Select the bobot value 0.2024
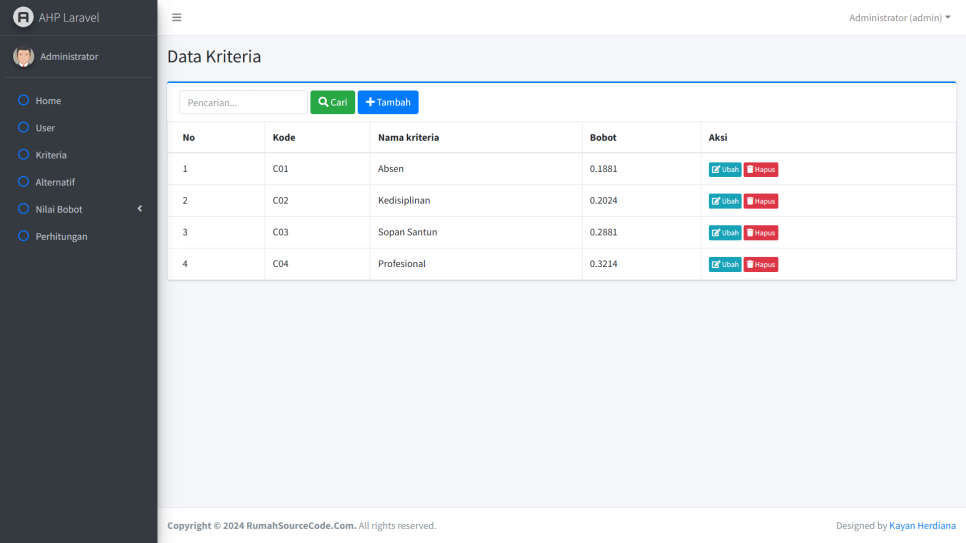966x543 pixels. click(x=603, y=200)
